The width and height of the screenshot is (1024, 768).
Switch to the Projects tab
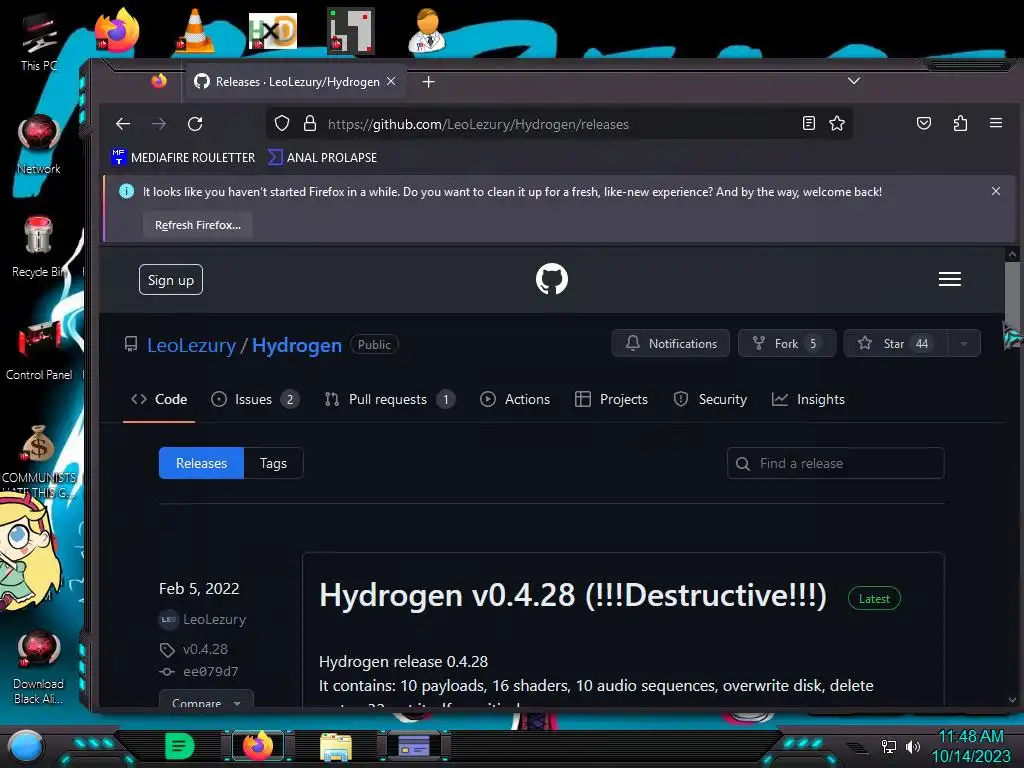click(x=611, y=400)
